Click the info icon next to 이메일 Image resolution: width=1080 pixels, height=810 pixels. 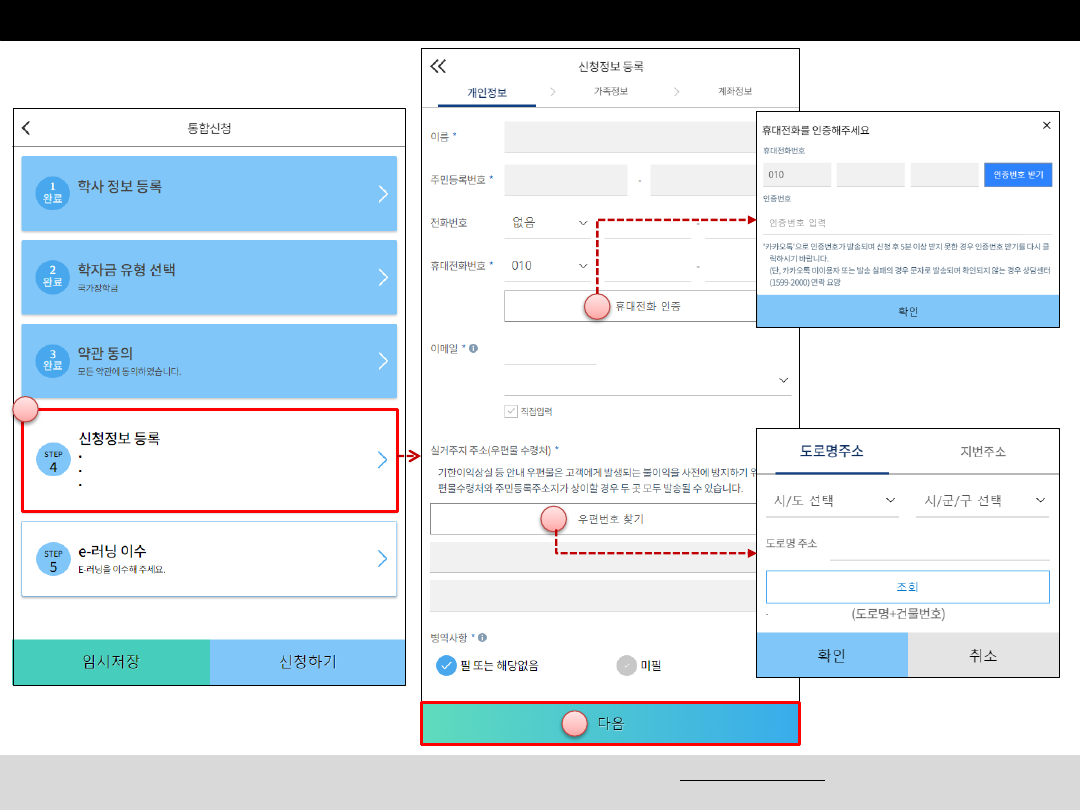473,349
